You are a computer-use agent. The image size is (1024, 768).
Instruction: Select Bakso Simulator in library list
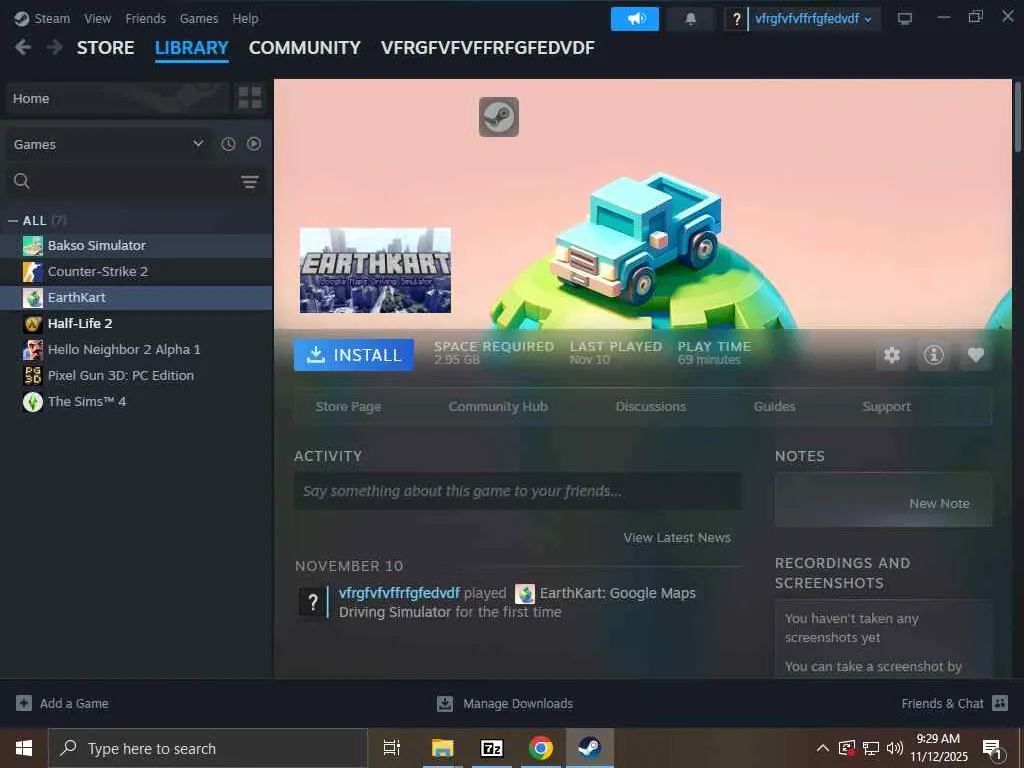pyautogui.click(x=136, y=246)
